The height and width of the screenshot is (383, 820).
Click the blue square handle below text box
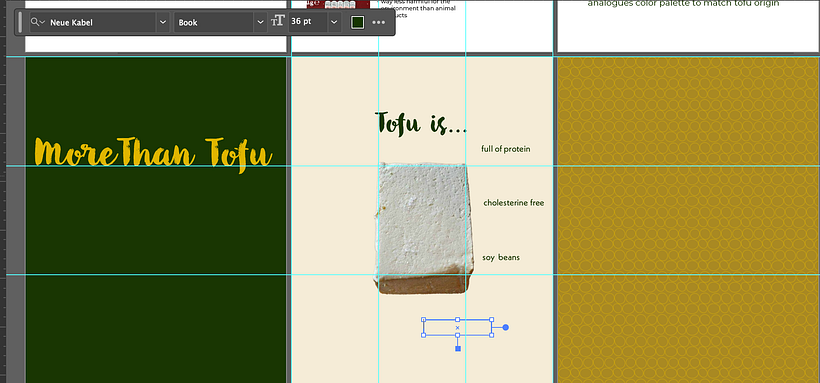pyautogui.click(x=458, y=348)
